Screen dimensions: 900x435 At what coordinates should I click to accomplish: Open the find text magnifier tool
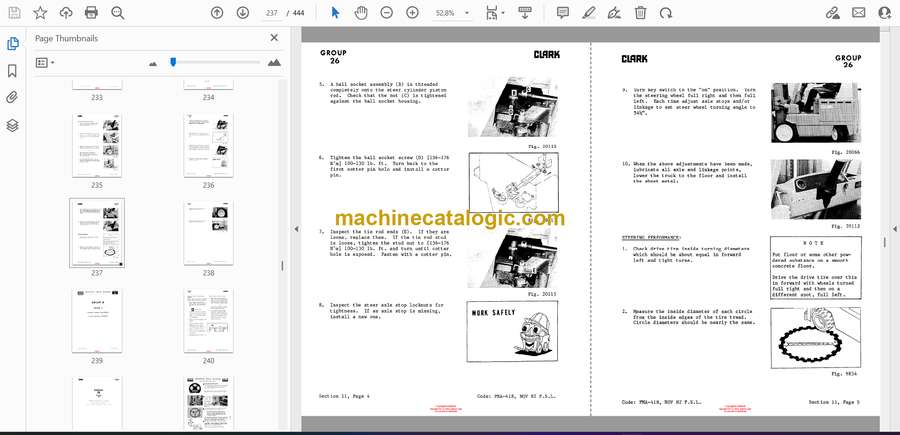click(118, 13)
